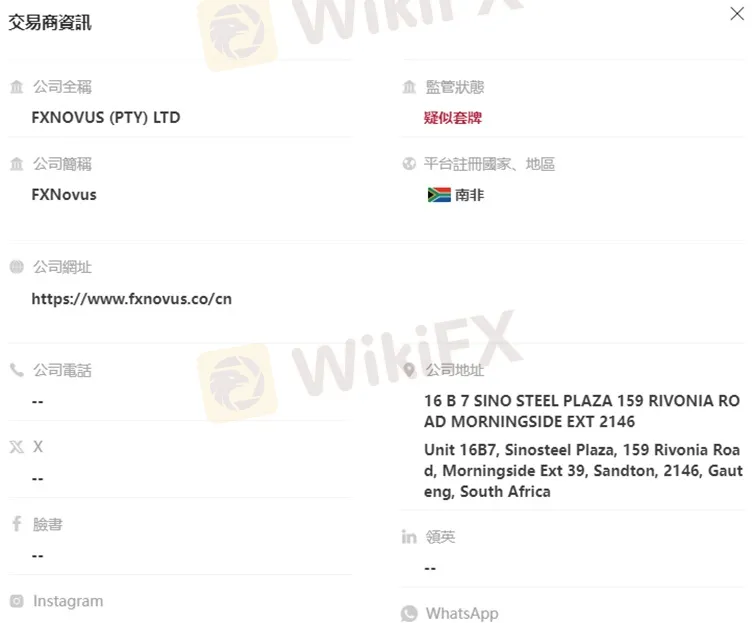Viewport: 755px width, 623px height.
Task: Click the LinkedIn icon beside 領英
Action: 409,536
